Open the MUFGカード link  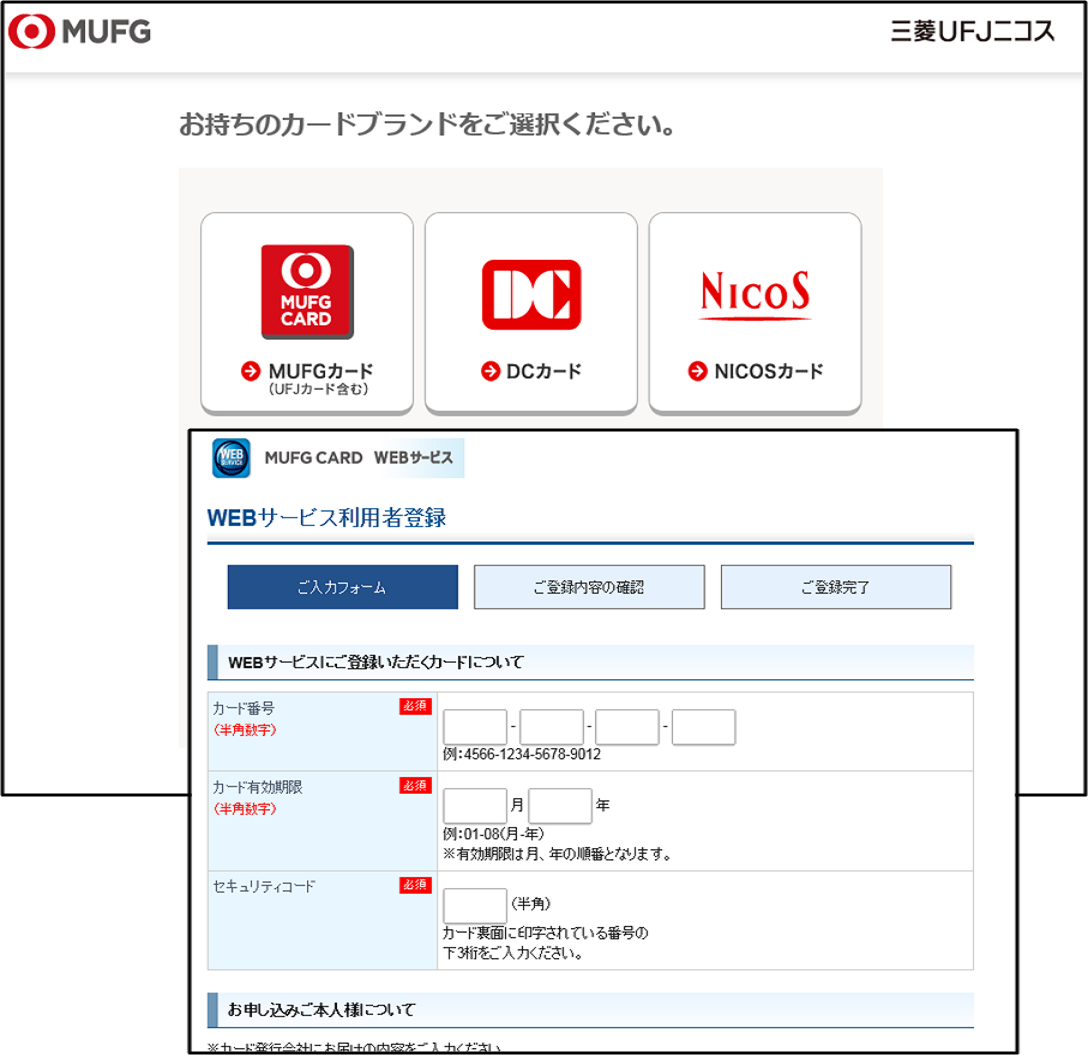320,372
